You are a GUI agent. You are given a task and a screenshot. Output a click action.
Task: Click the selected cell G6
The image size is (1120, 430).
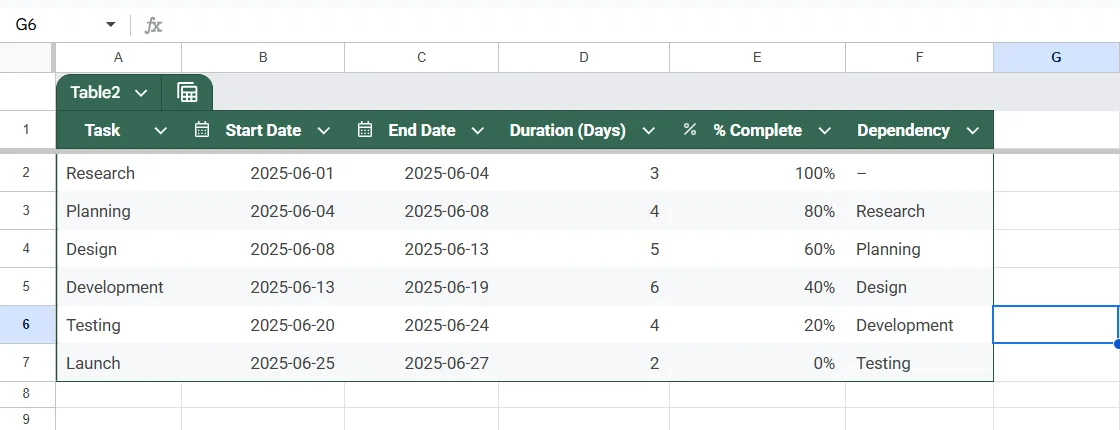point(1056,324)
